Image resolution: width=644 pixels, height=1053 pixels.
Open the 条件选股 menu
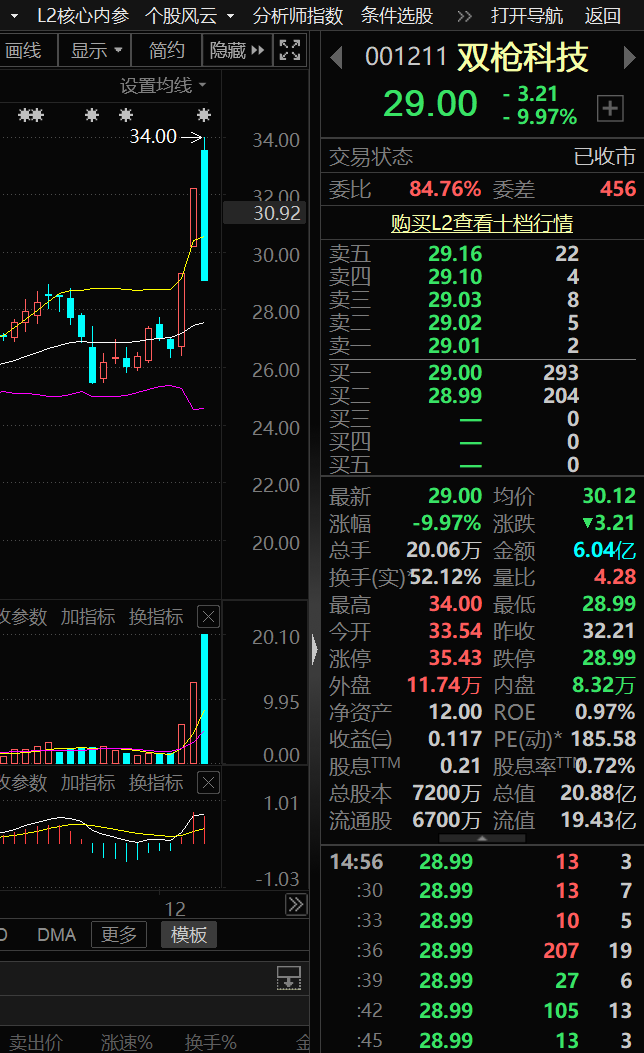coord(397,15)
